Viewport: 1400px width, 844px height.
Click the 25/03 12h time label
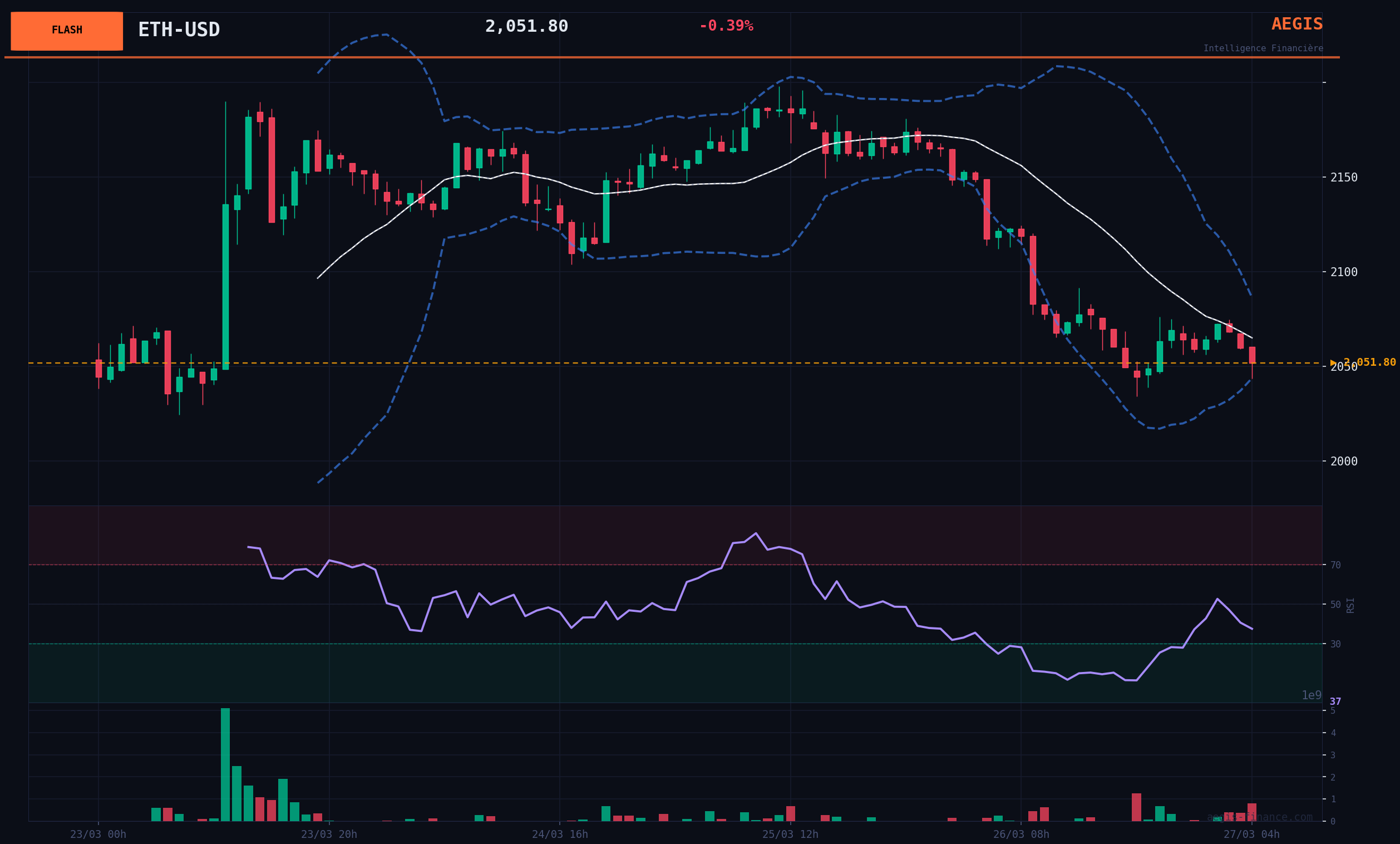click(x=790, y=835)
